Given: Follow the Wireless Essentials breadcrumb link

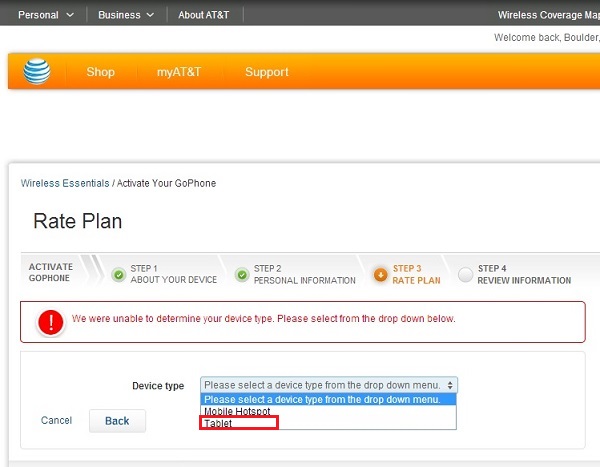Looking at the screenshot, I should click(x=65, y=183).
